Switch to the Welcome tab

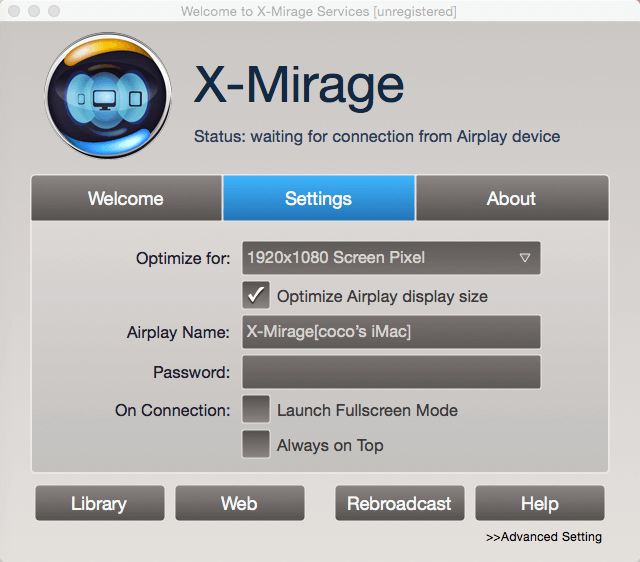(x=126, y=198)
